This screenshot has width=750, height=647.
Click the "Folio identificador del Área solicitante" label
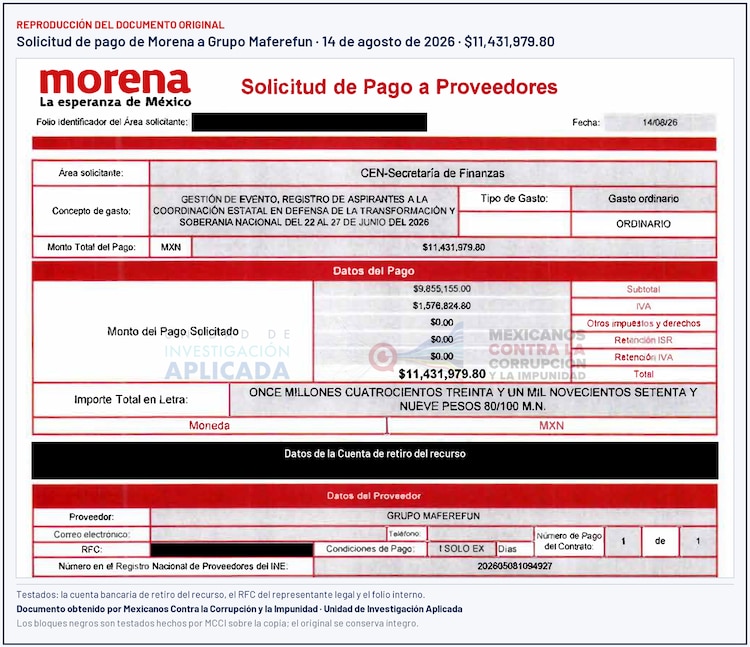(x=112, y=122)
